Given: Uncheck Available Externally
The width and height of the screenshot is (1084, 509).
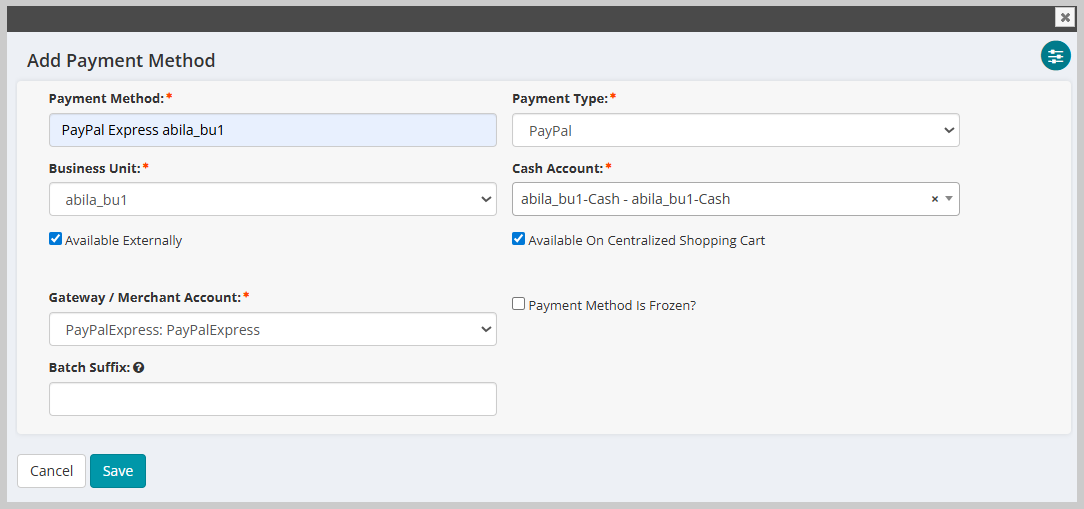Looking at the screenshot, I should 55,239.
